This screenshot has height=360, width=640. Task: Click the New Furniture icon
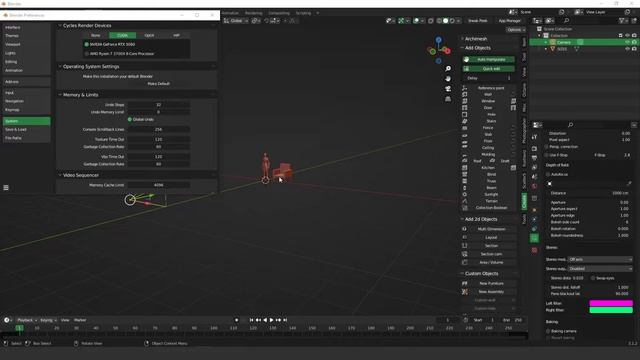(x=464, y=283)
